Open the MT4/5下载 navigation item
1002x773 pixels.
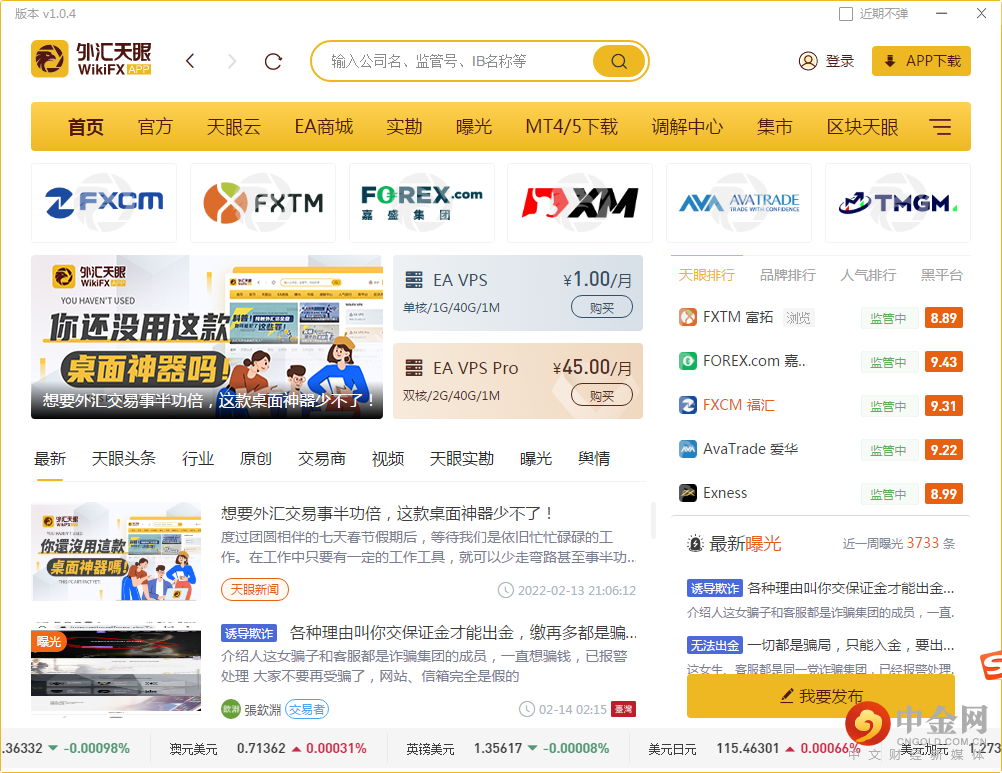pyautogui.click(x=571, y=127)
